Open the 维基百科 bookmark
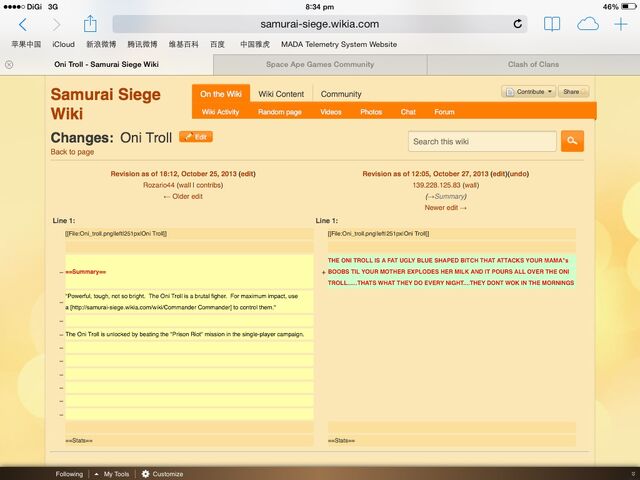The height and width of the screenshot is (480, 640). pyautogui.click(x=183, y=44)
